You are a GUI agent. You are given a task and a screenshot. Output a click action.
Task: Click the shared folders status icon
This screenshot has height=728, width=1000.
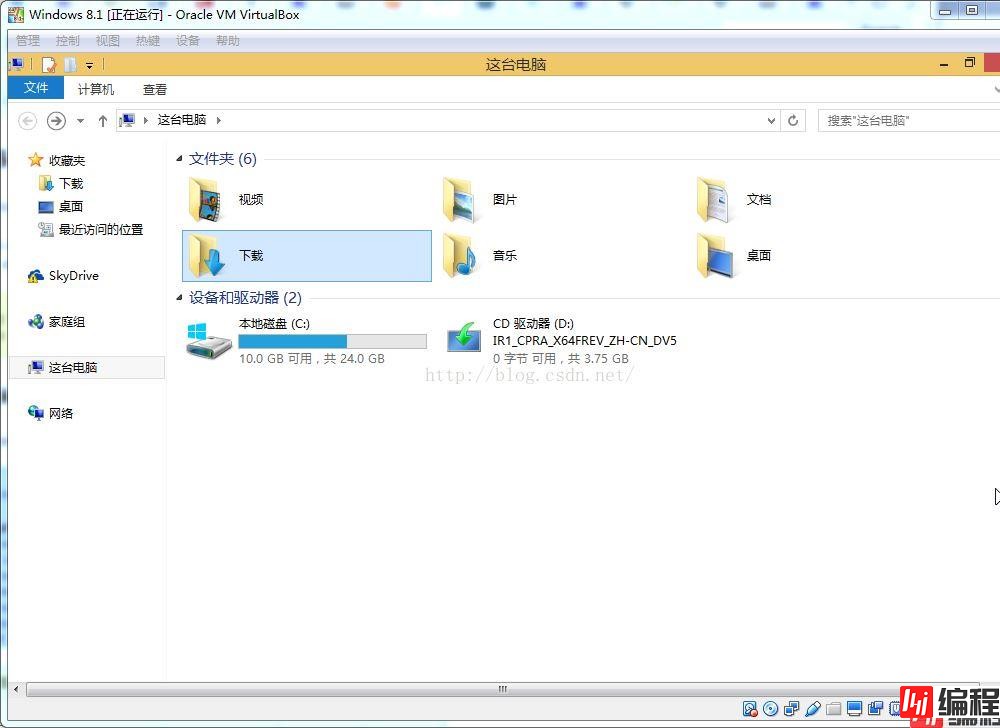coord(834,709)
